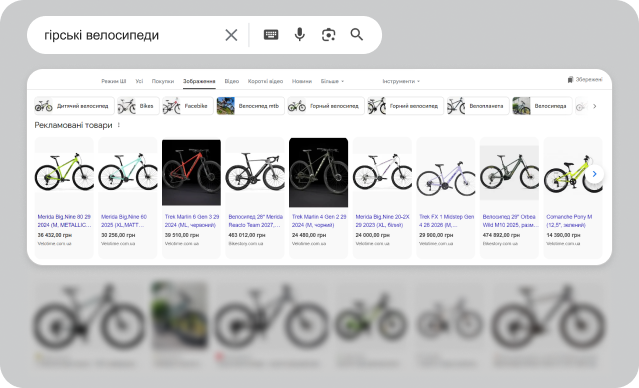Open the Merida Big.Nine 20-2X product link

[x=382, y=220]
